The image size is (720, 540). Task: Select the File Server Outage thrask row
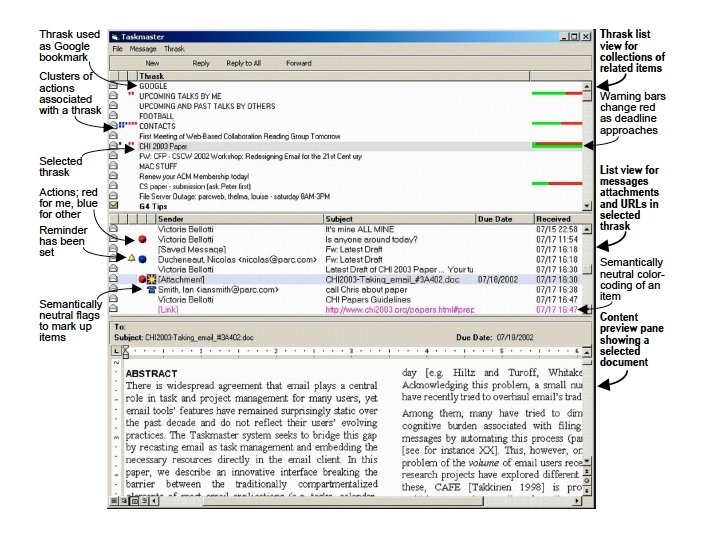[234, 197]
